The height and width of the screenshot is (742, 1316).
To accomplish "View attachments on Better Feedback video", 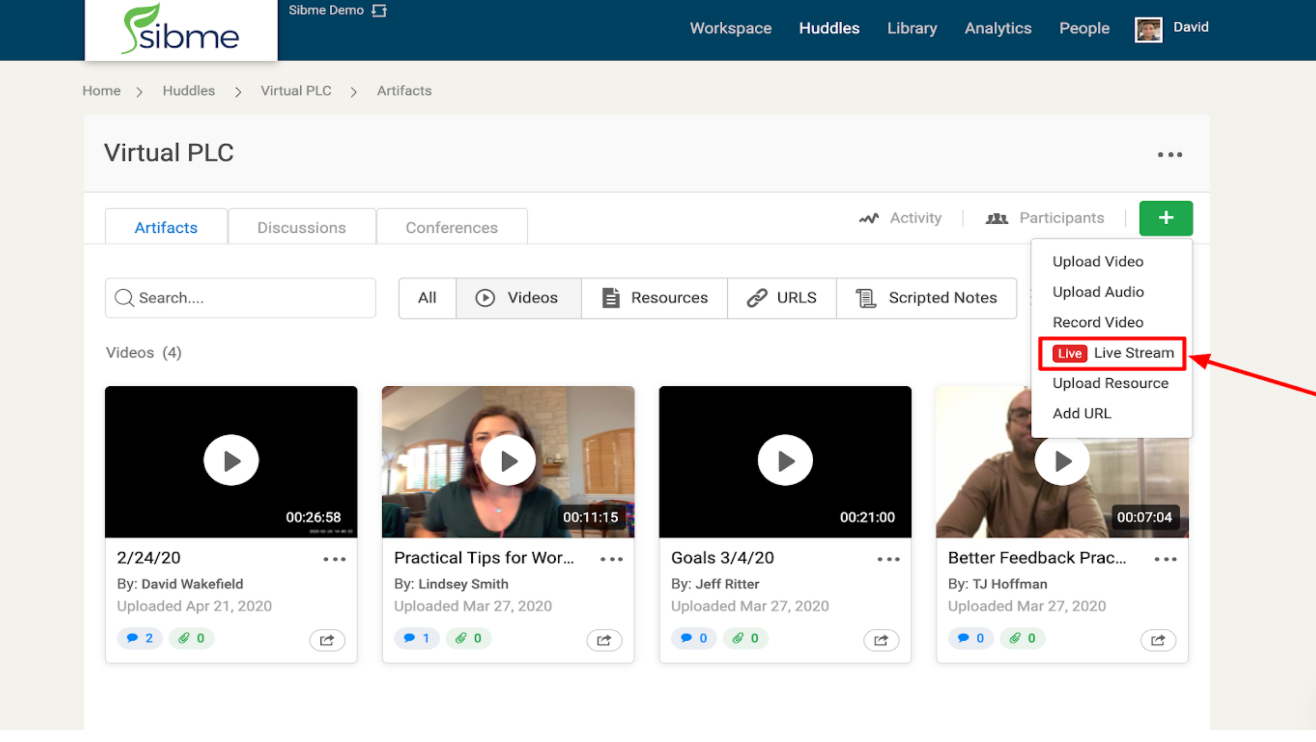I will tap(1022, 638).
